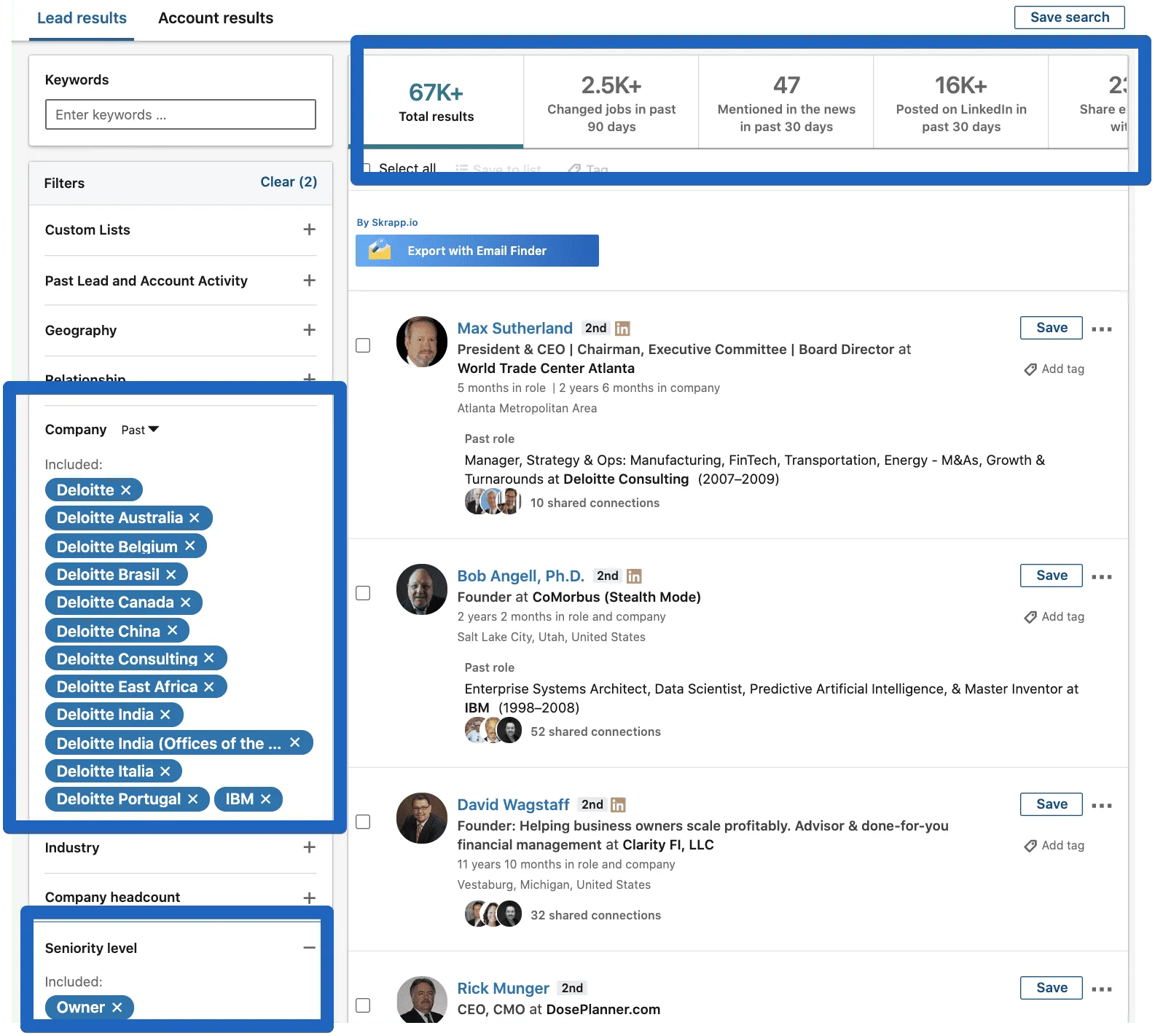Viewport: 1155px width, 1036px height.
Task: Select Bob Angell's checkbox
Action: (x=363, y=593)
